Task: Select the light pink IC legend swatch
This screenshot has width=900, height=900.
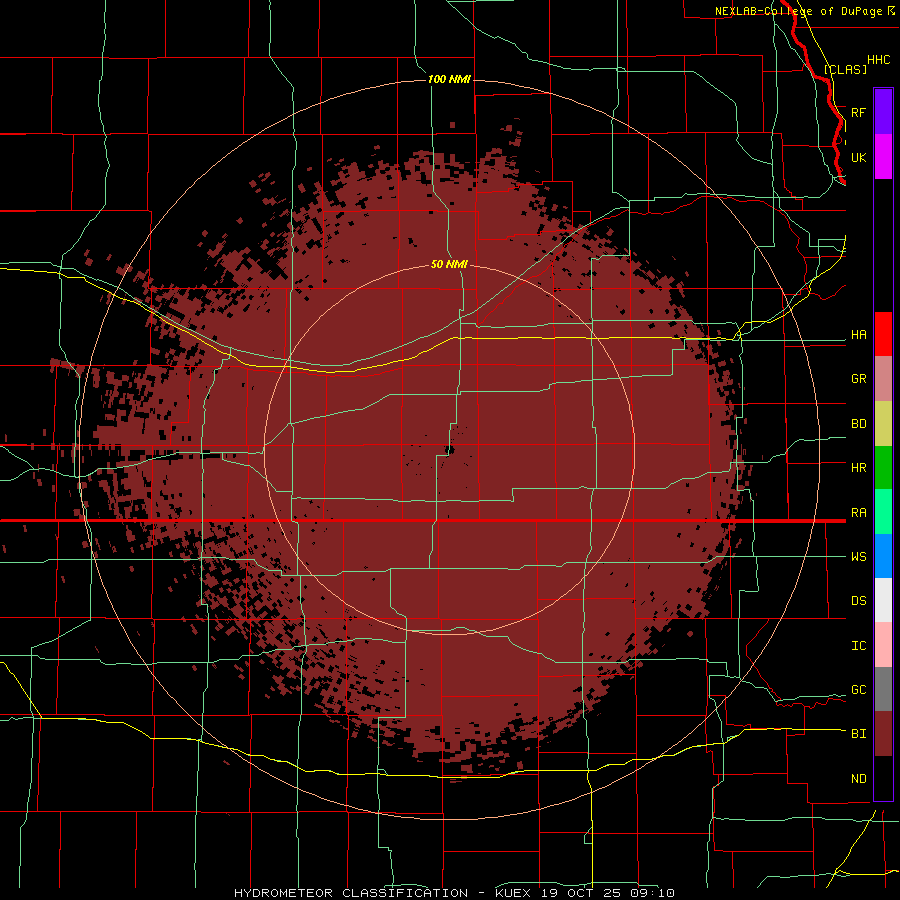Action: (x=883, y=645)
